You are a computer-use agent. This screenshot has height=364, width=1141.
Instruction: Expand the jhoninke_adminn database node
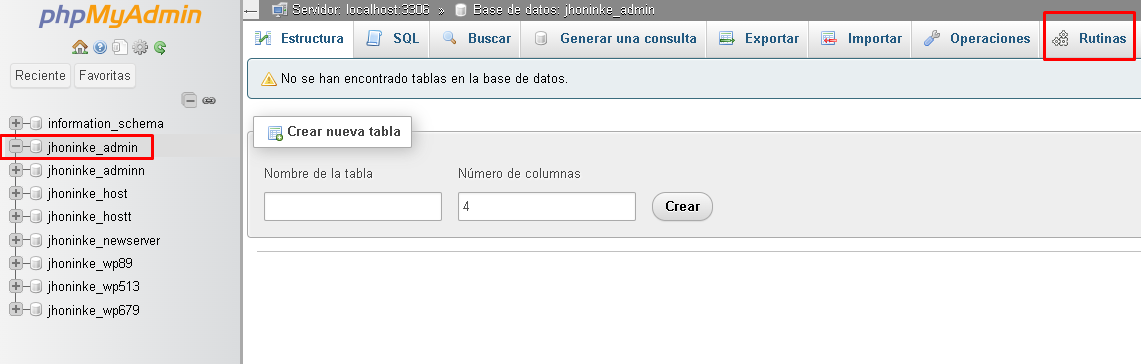click(16, 170)
